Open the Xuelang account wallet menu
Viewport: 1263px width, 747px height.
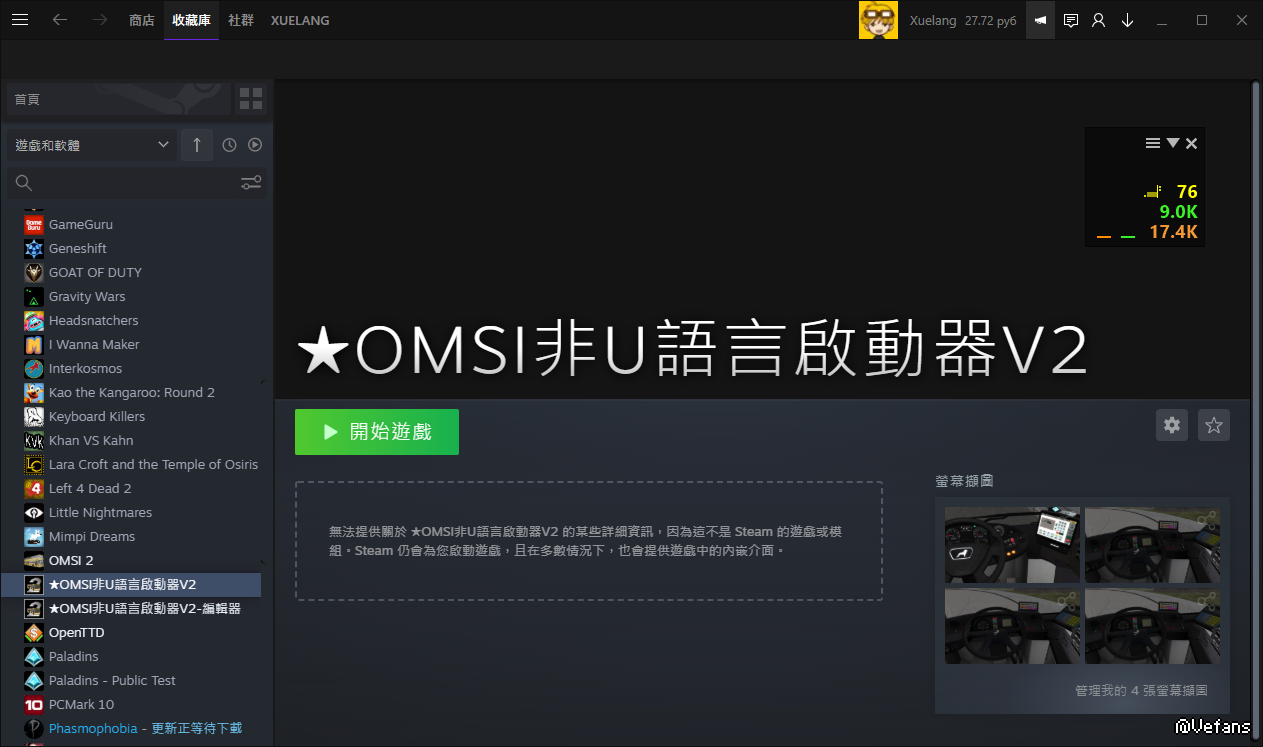point(963,20)
